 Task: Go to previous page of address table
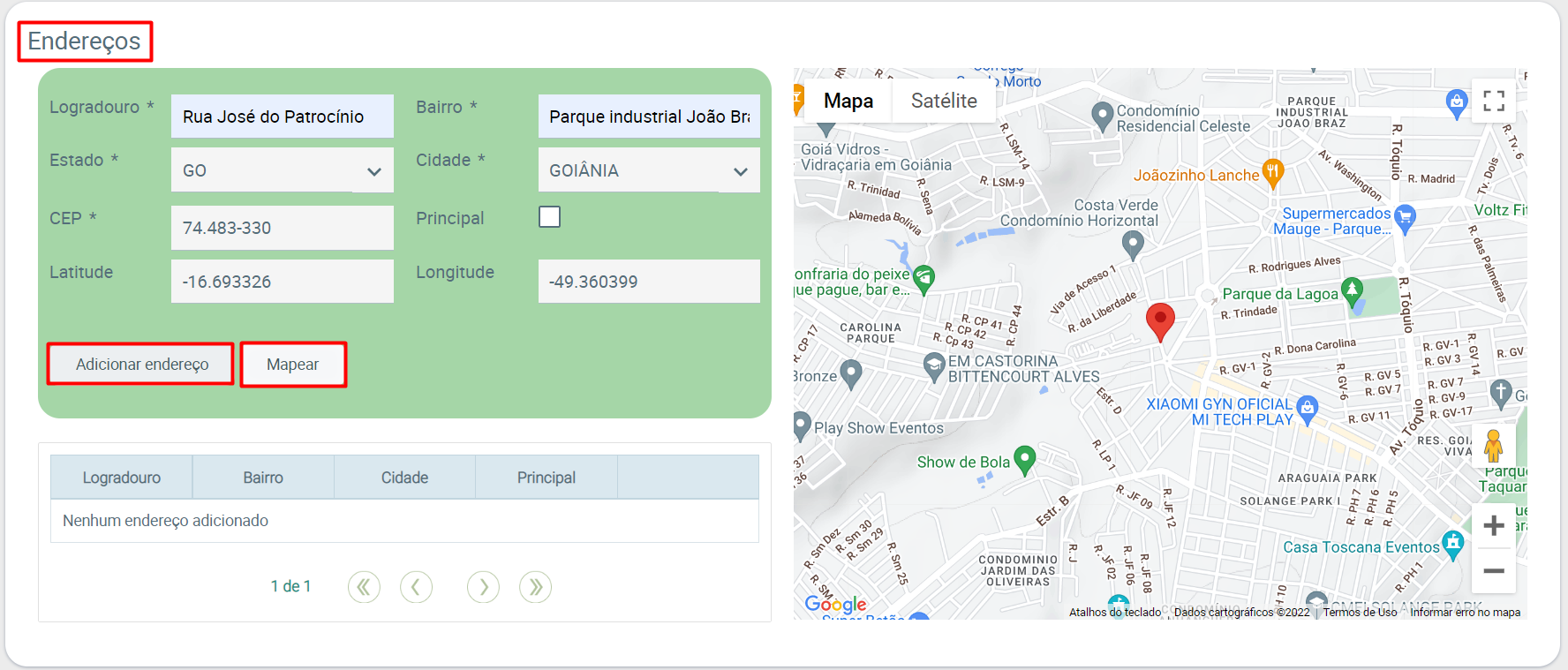click(x=416, y=587)
